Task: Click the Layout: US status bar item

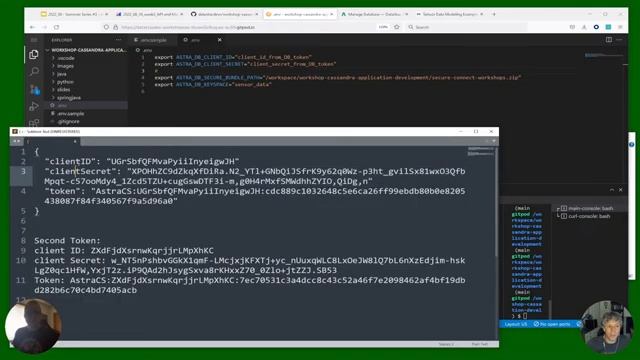Action: point(516,324)
